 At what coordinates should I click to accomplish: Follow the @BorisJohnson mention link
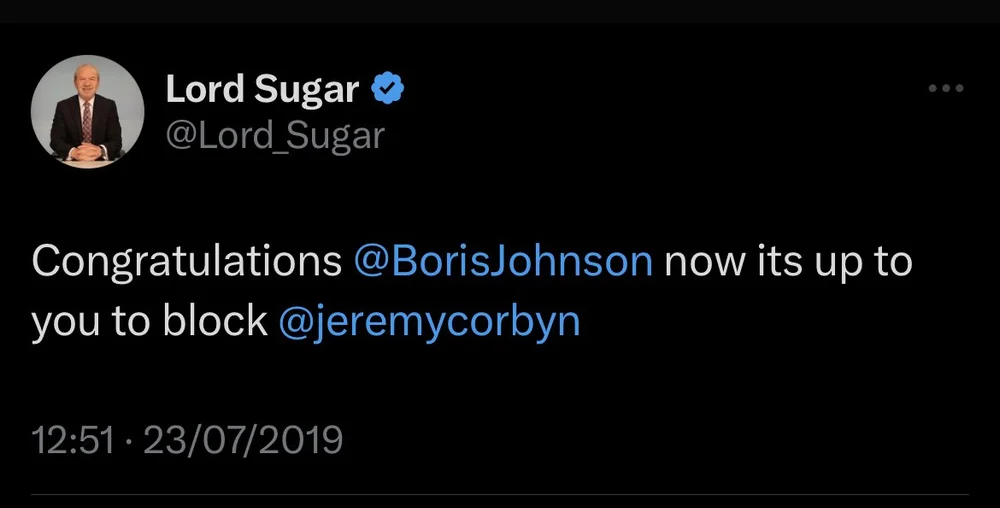(x=503, y=261)
